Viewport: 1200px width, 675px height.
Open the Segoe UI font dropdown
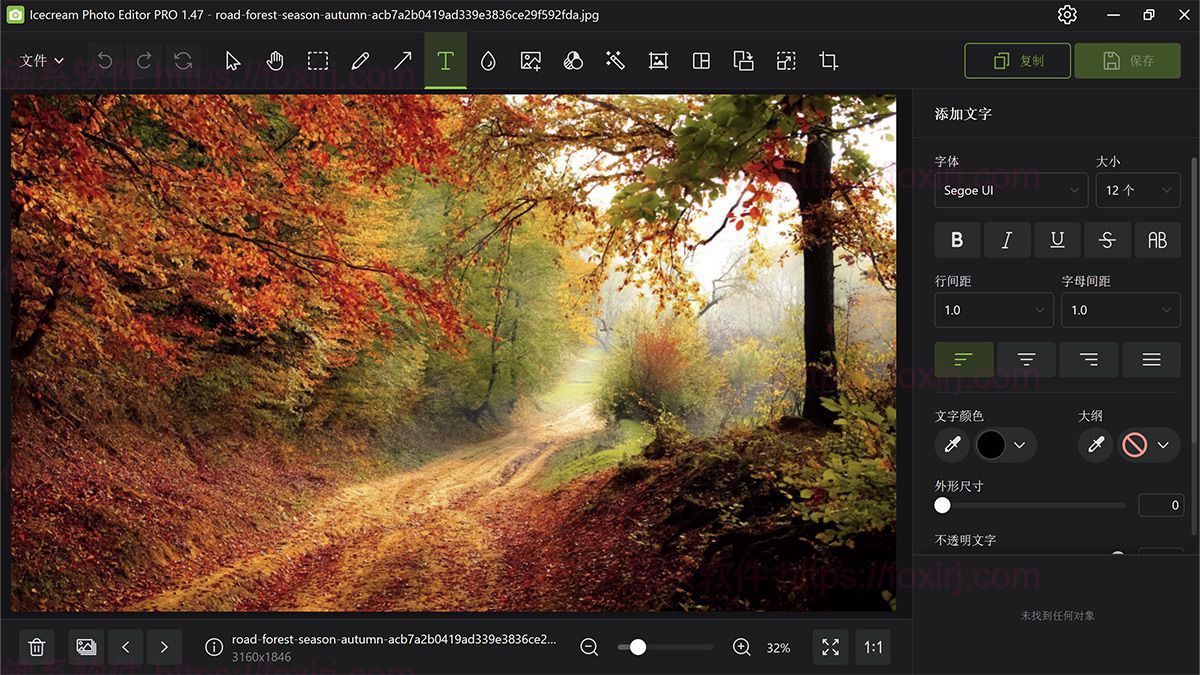(1010, 190)
